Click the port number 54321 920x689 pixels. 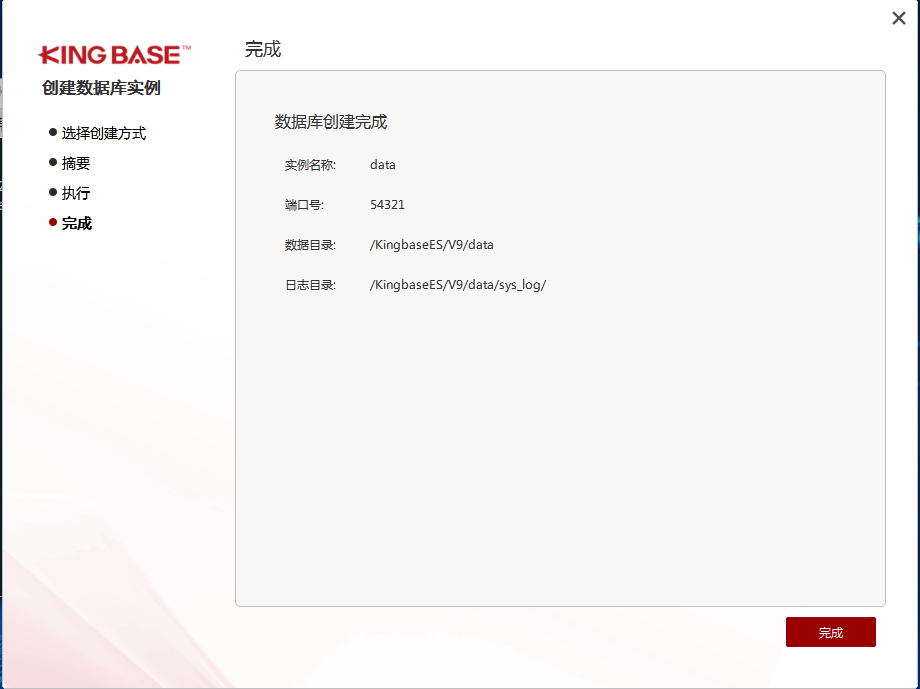tap(388, 205)
